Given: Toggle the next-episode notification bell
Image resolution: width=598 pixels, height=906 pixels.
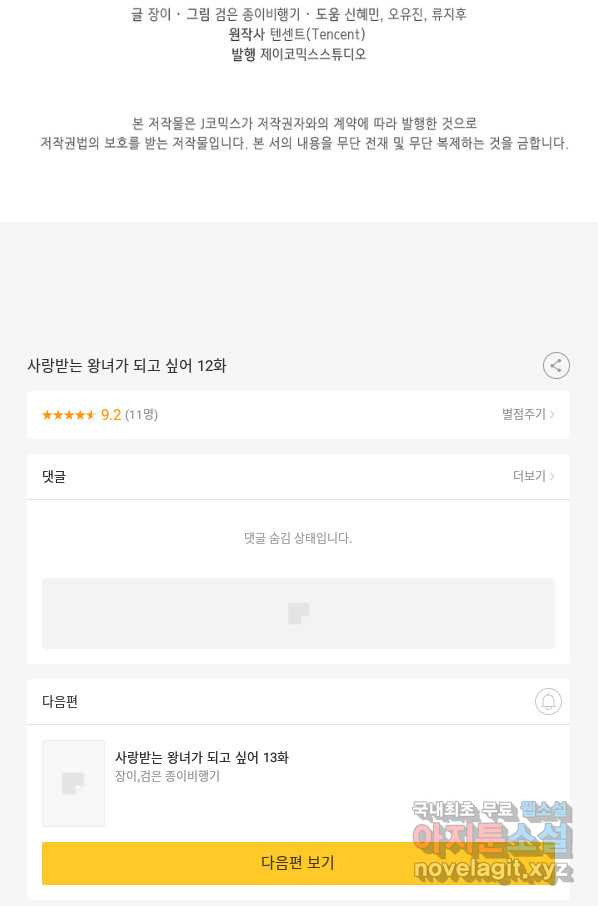Looking at the screenshot, I should tap(548, 701).
